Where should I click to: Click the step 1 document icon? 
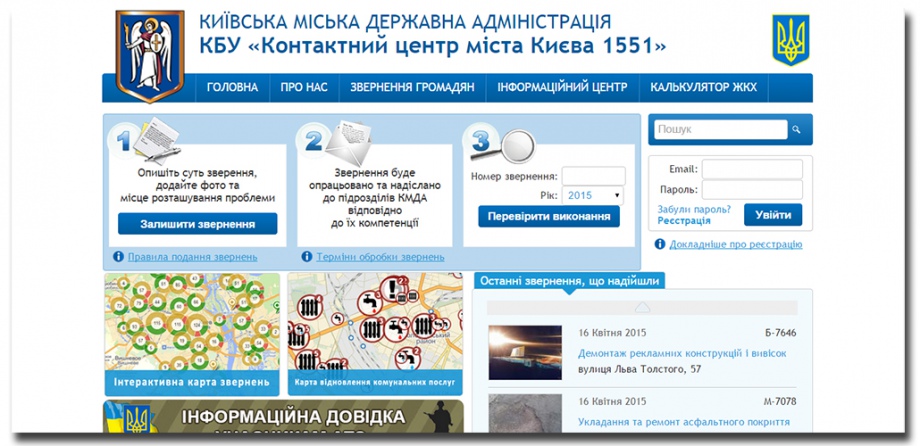point(156,140)
